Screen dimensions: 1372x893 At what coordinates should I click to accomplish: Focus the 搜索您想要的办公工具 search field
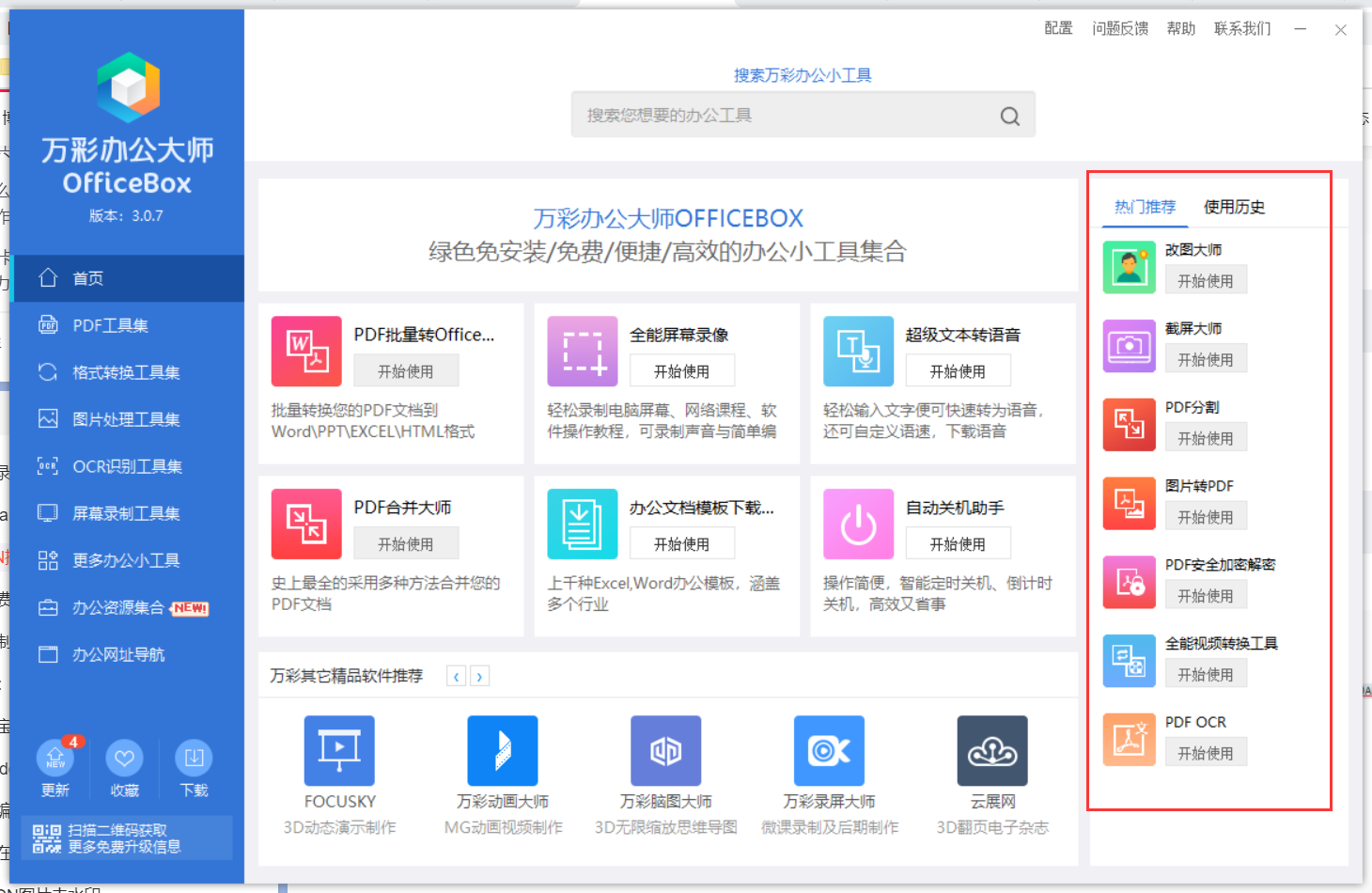pos(803,115)
